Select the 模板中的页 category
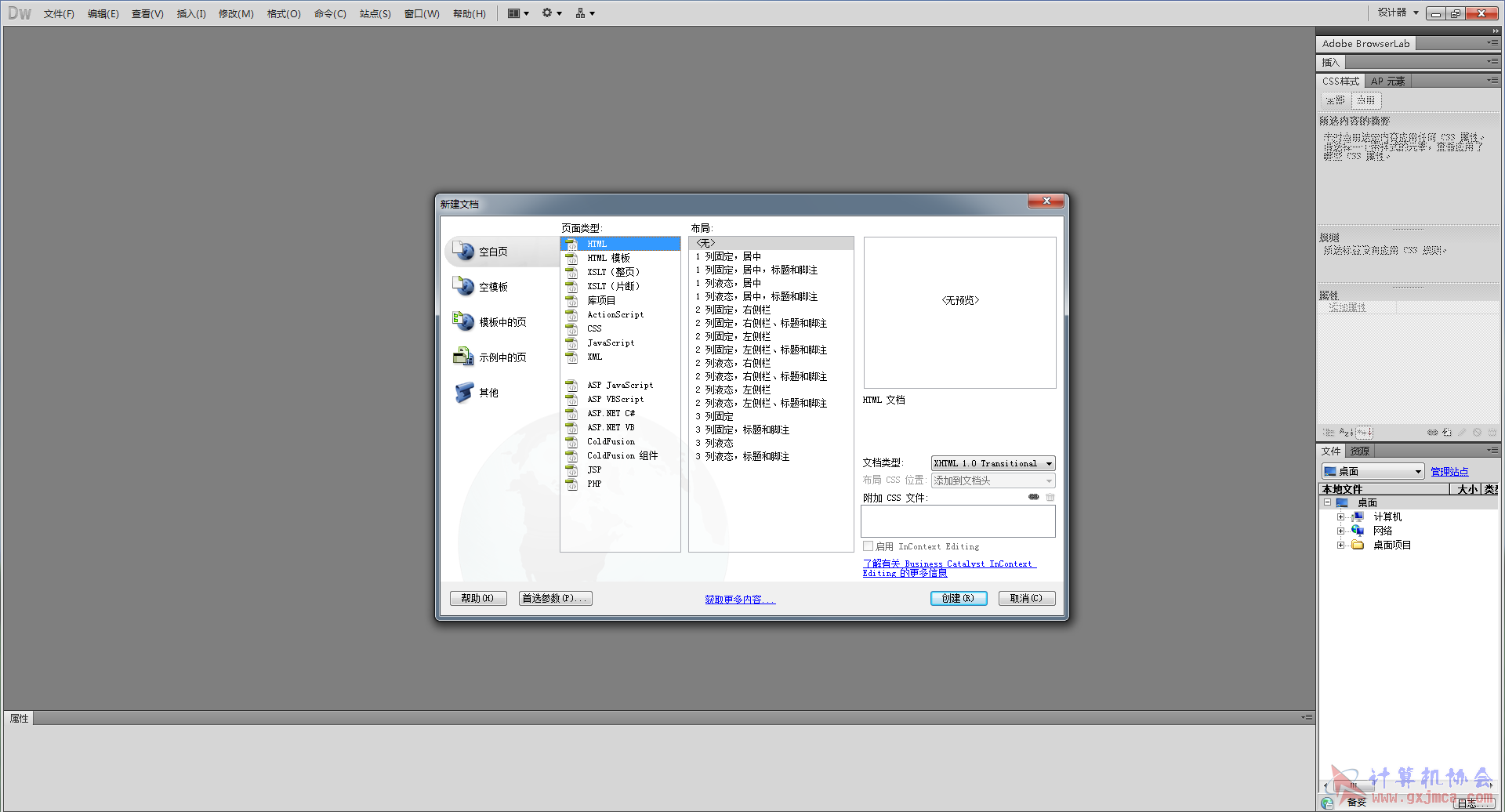 coord(490,322)
